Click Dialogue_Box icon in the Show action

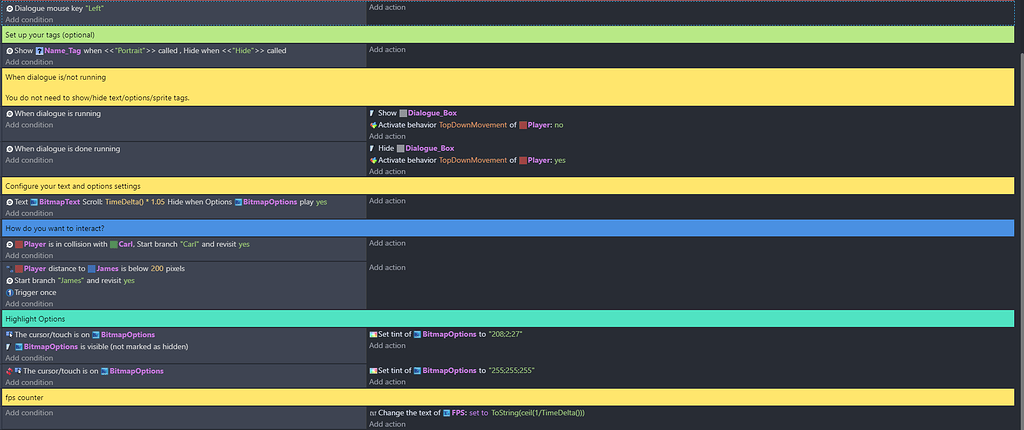pyautogui.click(x=403, y=113)
